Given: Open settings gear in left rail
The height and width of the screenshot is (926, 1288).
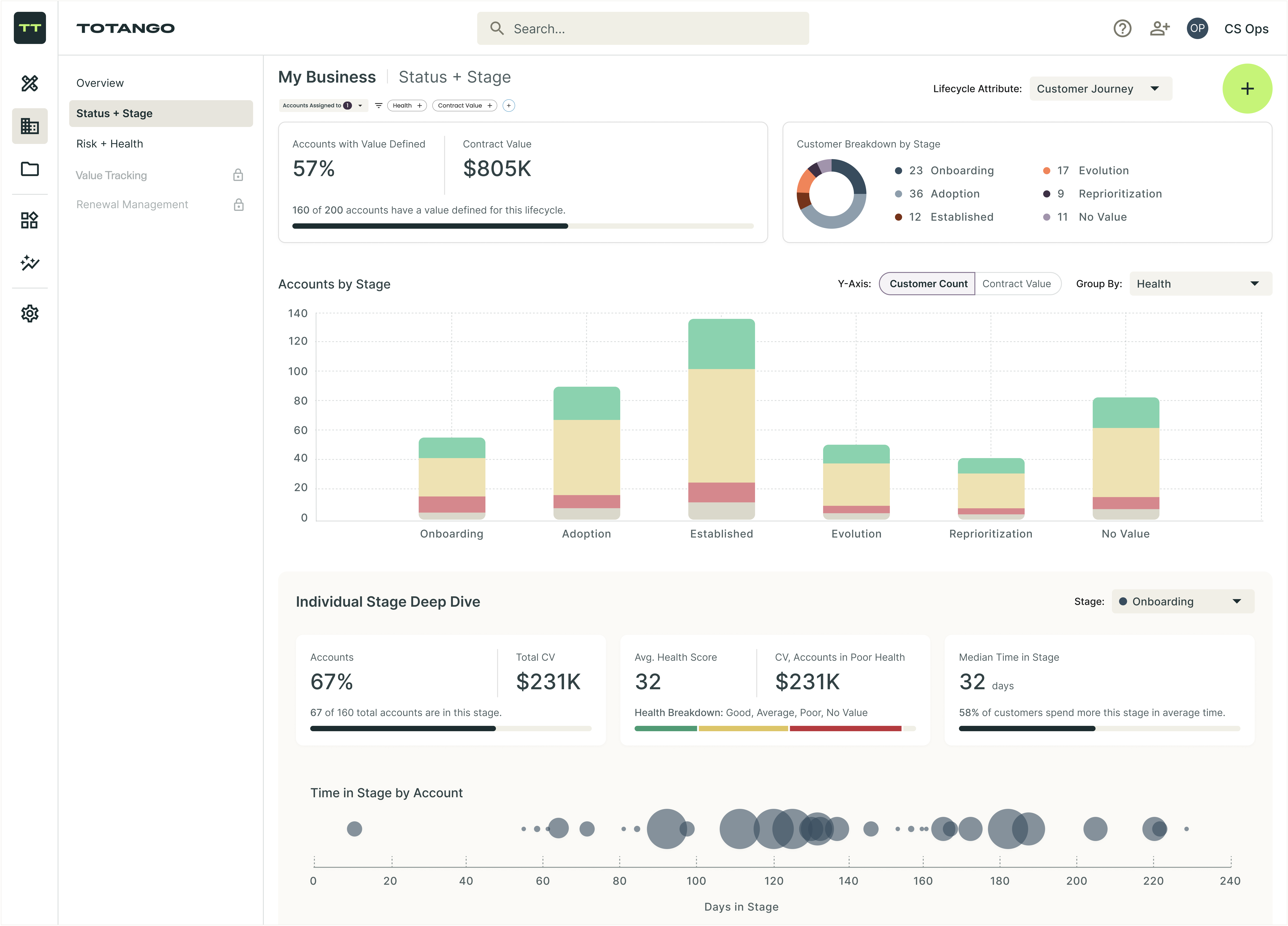Looking at the screenshot, I should (29, 314).
